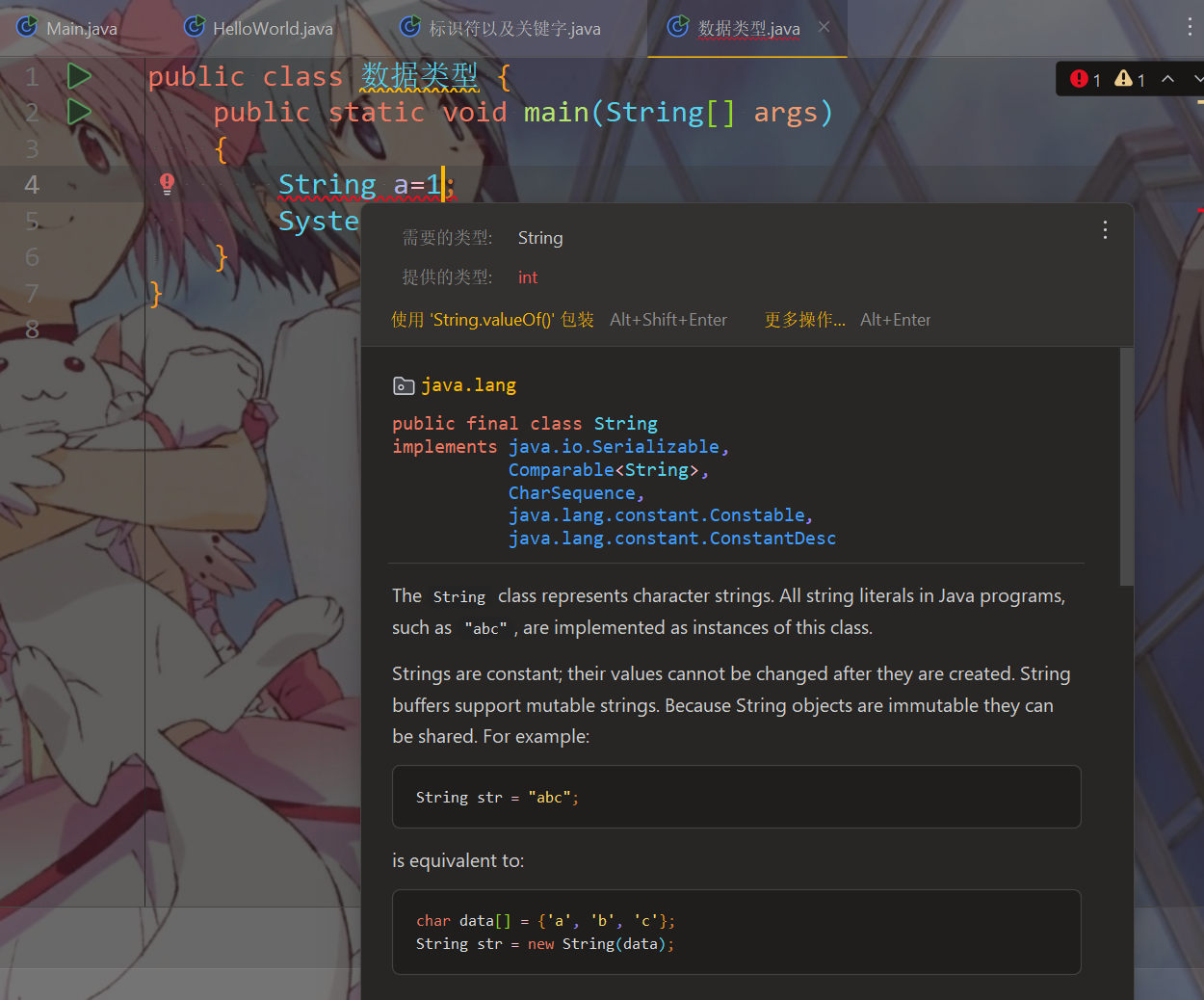This screenshot has width=1204, height=1000.
Task: Click the 'new String(data)' code sample line
Action: point(545,944)
